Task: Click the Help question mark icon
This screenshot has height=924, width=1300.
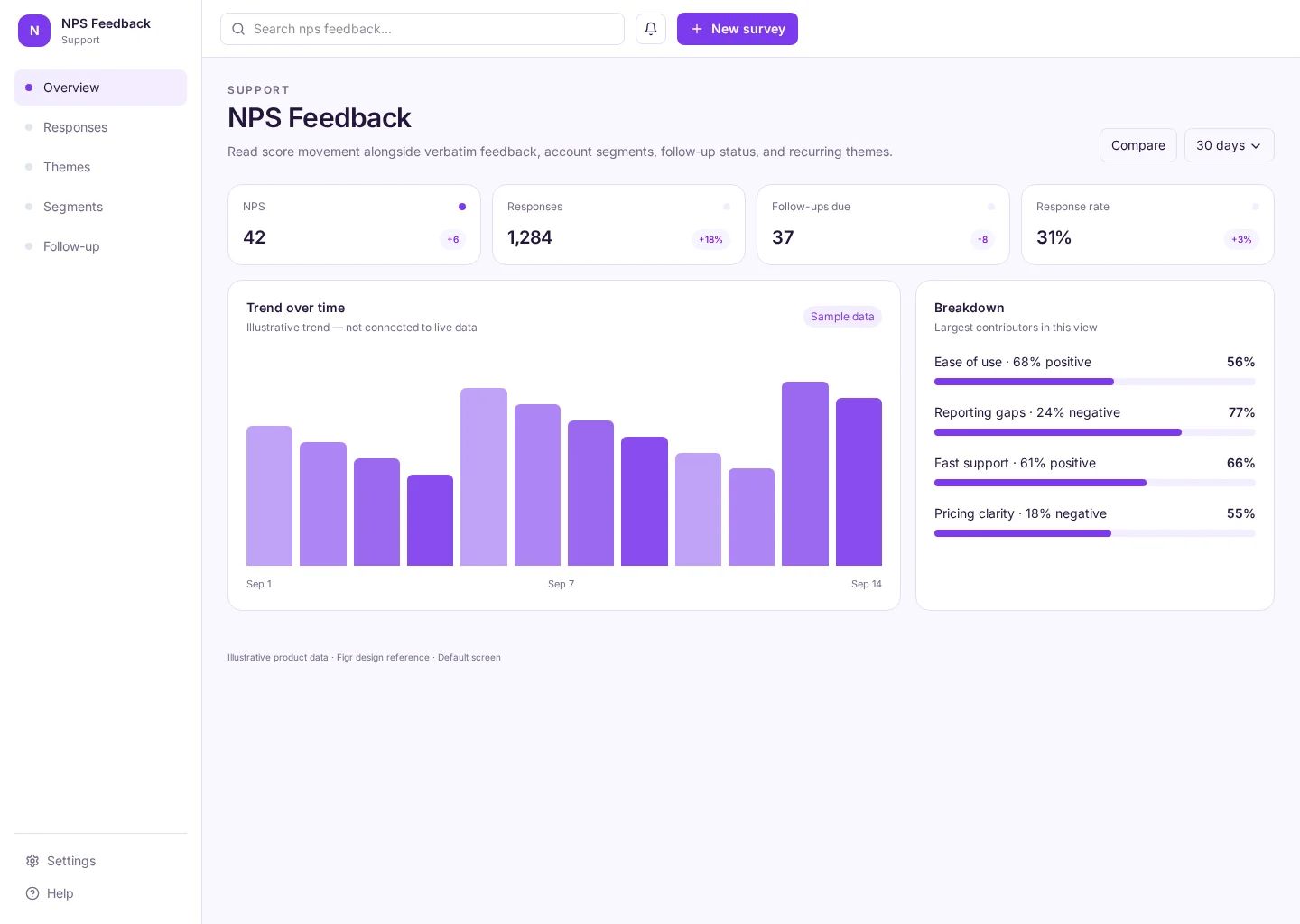Action: point(32,893)
